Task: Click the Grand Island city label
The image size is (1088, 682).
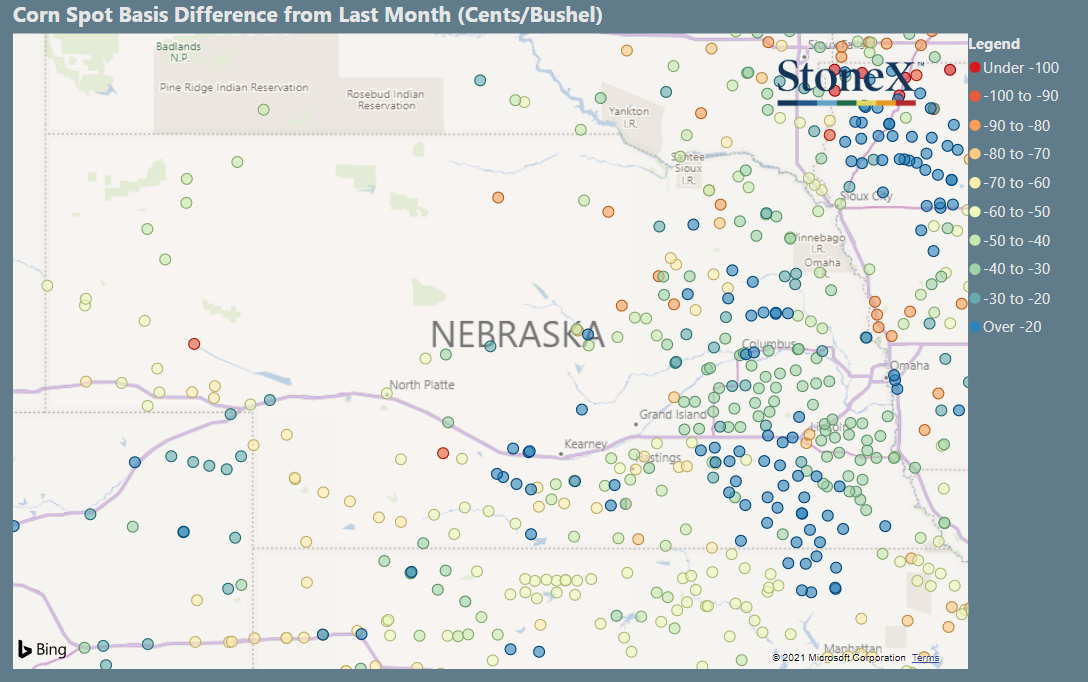Action: [x=672, y=414]
